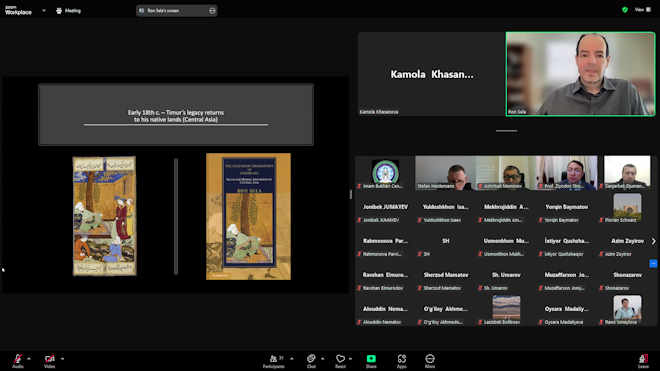The height and width of the screenshot is (371, 660).
Task: Click the green encryption shield icon
Action: (x=625, y=10)
